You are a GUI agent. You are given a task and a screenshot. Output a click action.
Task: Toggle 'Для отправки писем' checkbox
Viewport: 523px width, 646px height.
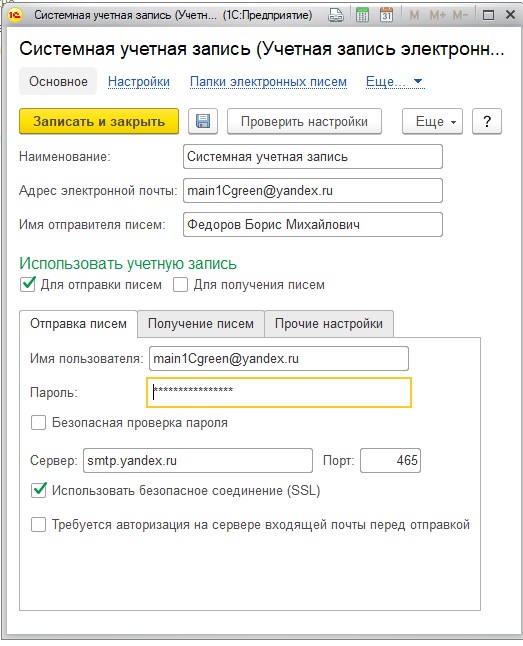click(28, 284)
